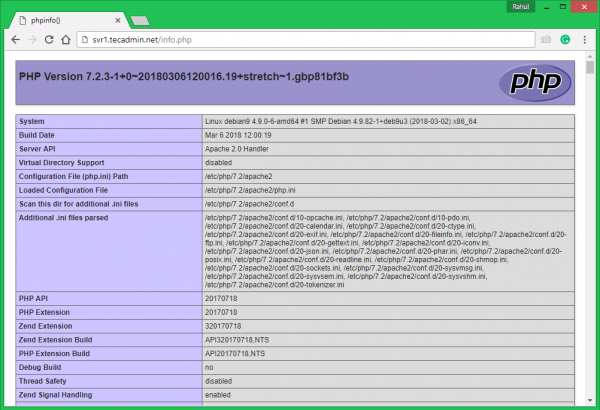600x410 pixels.
Task: Click the Loaded Configuration File path value
Action: point(243,189)
